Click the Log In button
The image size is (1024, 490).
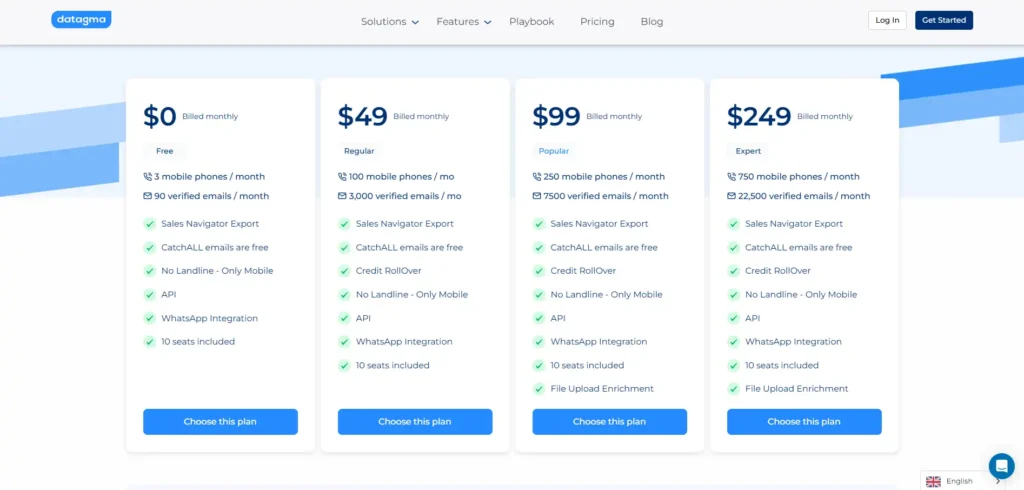(887, 20)
